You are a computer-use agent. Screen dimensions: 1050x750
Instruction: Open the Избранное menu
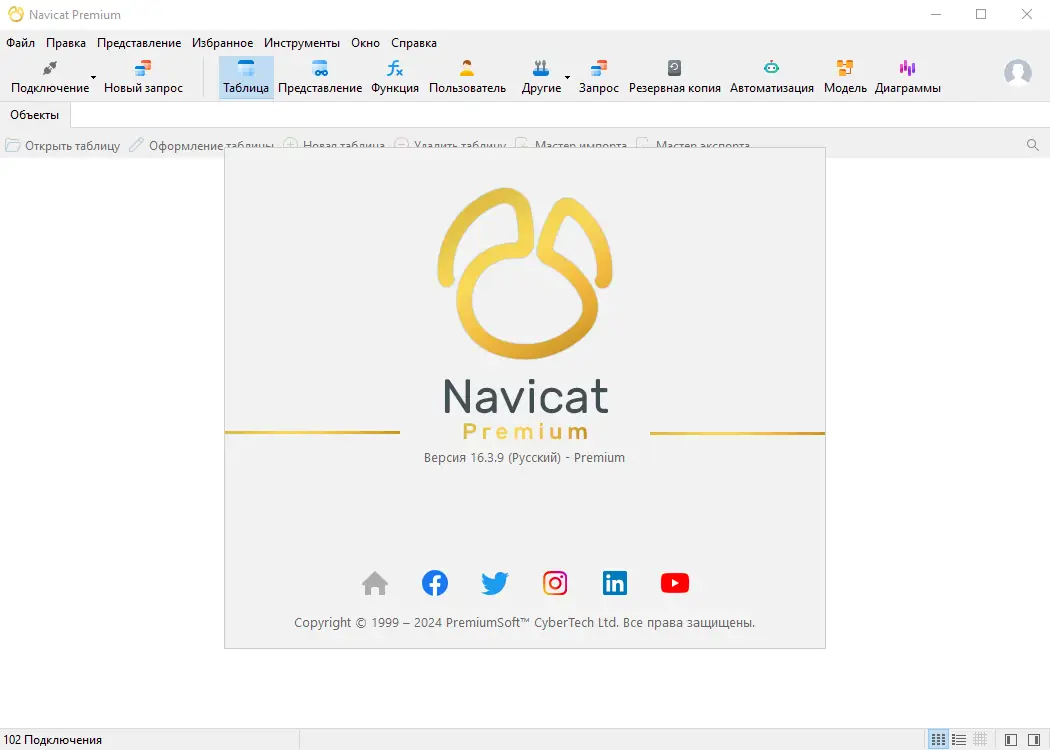point(222,43)
